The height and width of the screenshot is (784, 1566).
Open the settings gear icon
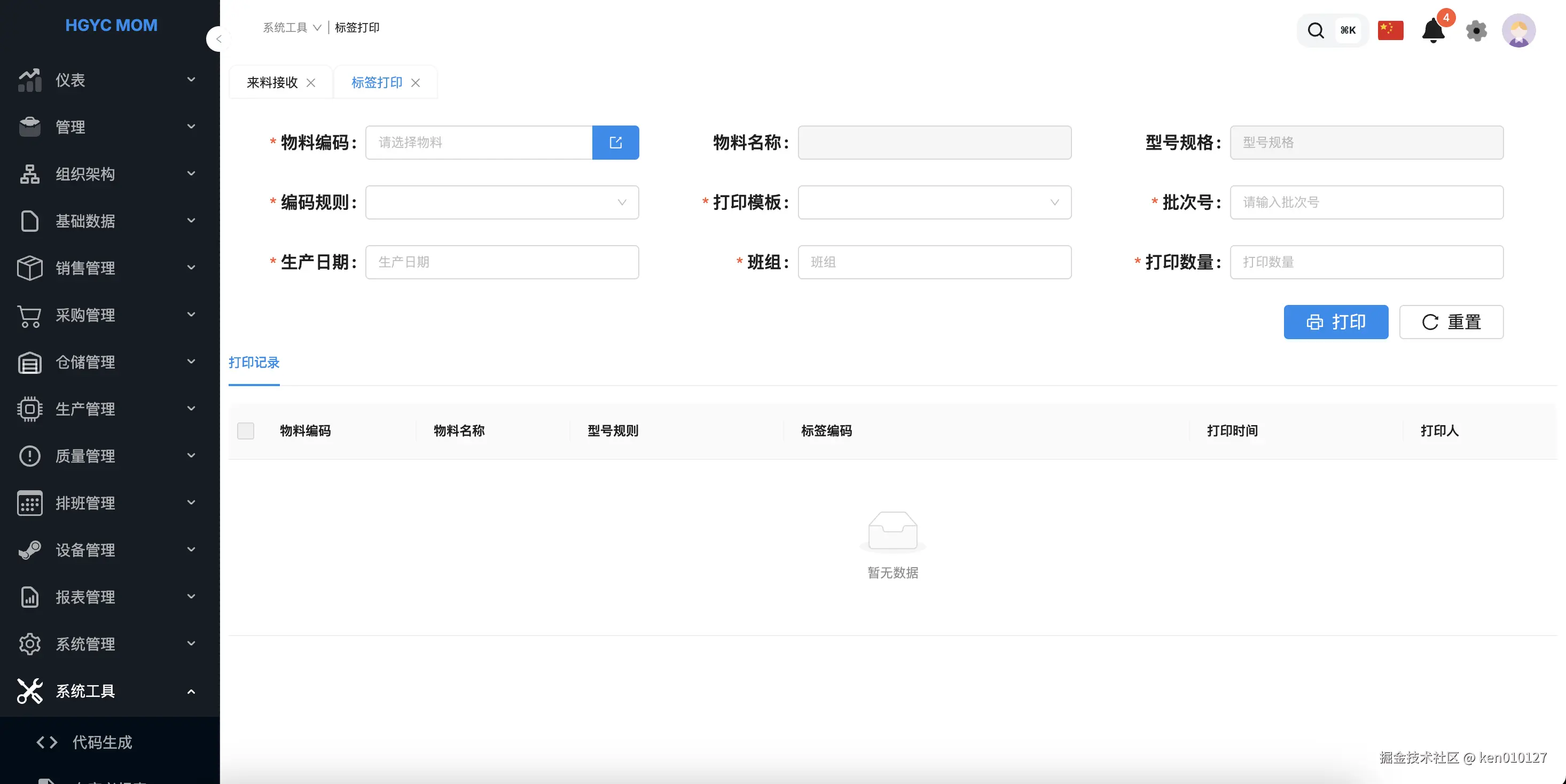click(x=1476, y=30)
